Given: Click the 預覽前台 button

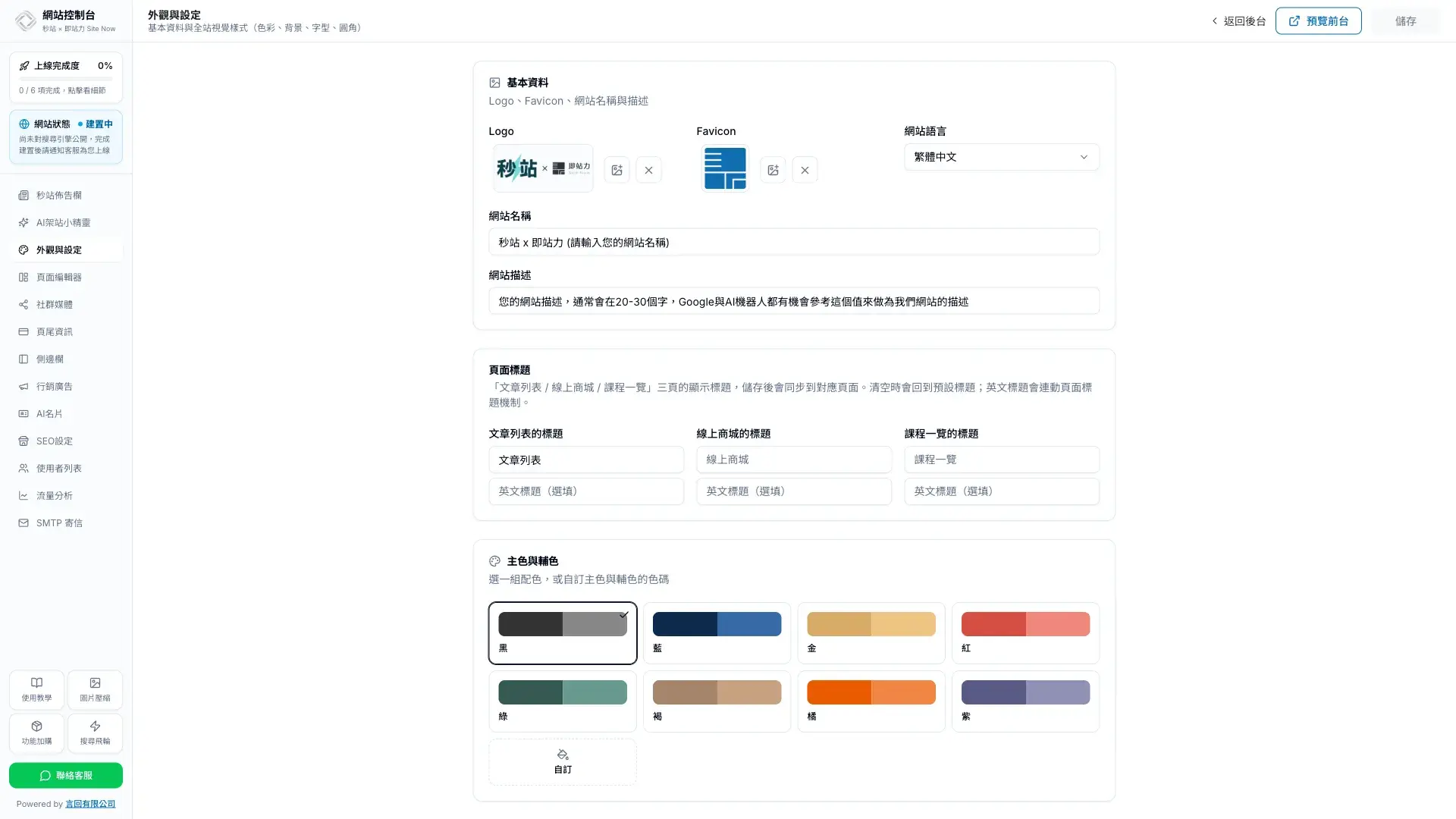Looking at the screenshot, I should (1318, 21).
